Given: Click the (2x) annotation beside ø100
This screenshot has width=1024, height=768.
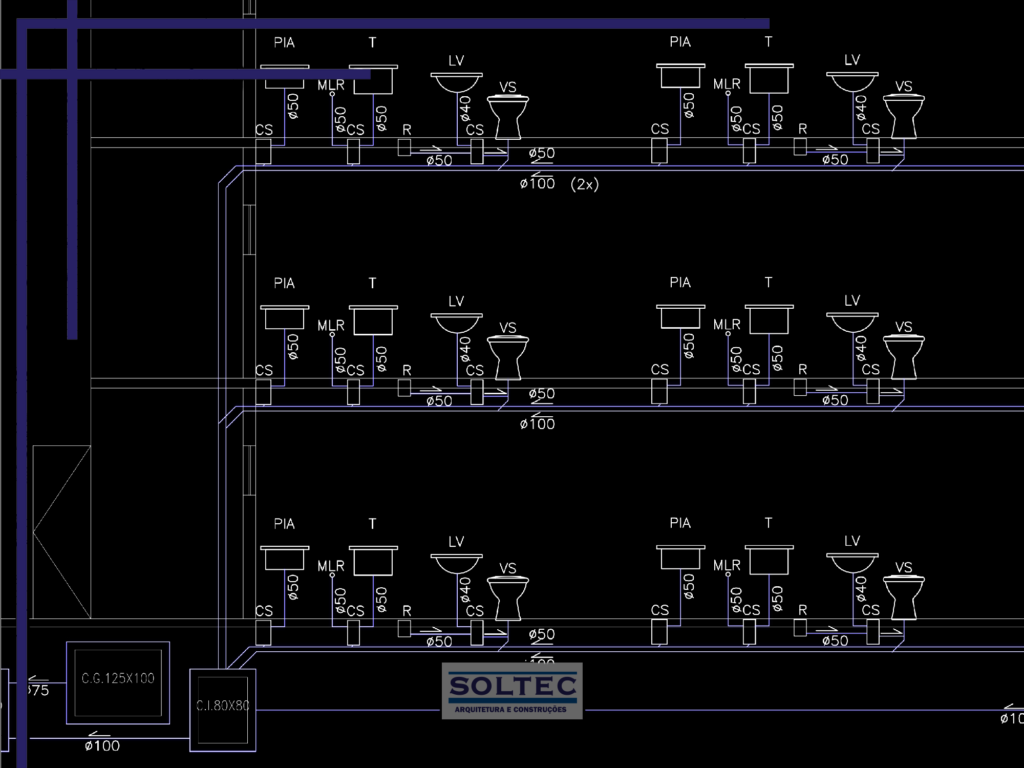Looking at the screenshot, I should (x=584, y=184).
